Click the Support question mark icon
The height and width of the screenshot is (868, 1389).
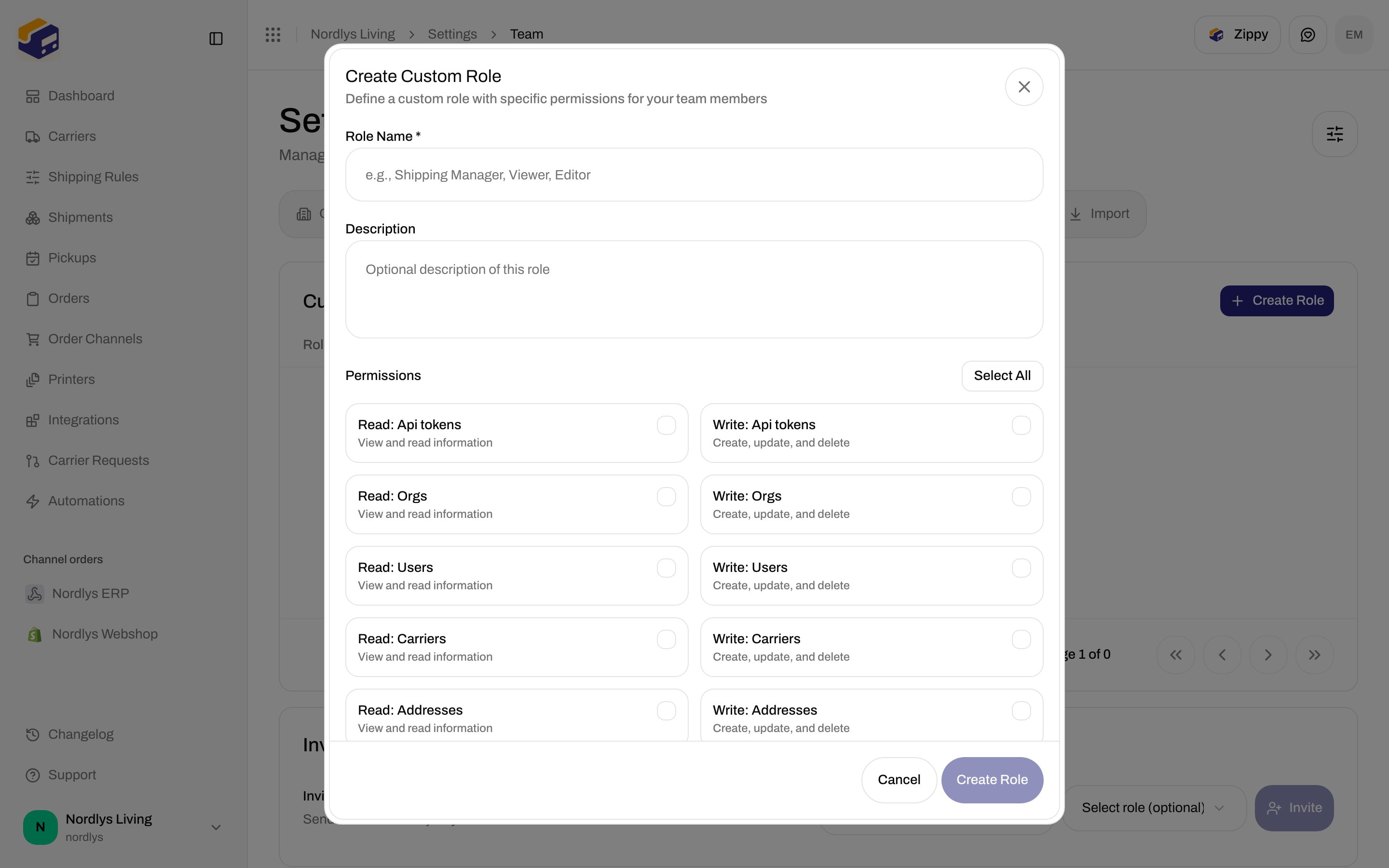(33, 775)
